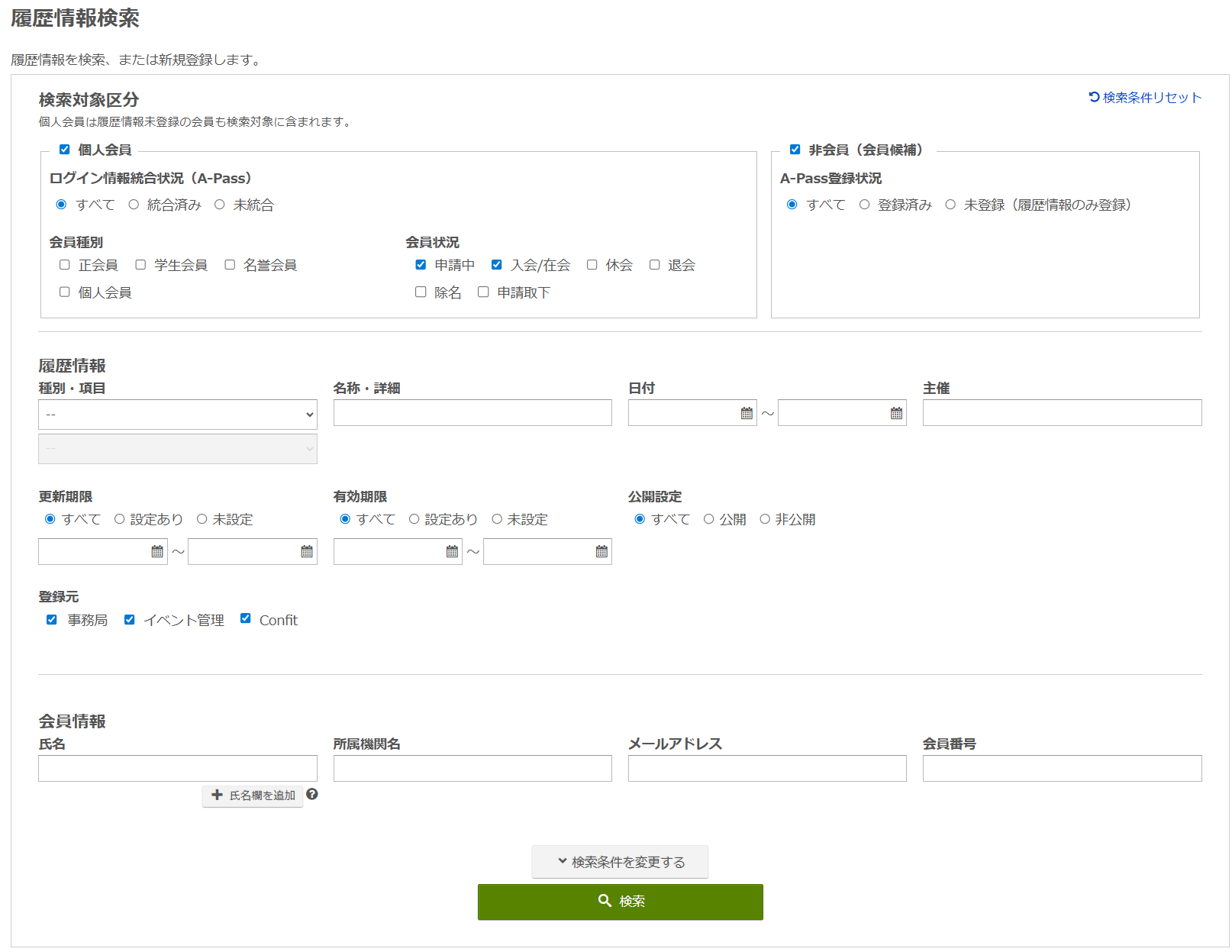
Task: Click the plus icon on 氏名欄を追加
Action: [216, 795]
